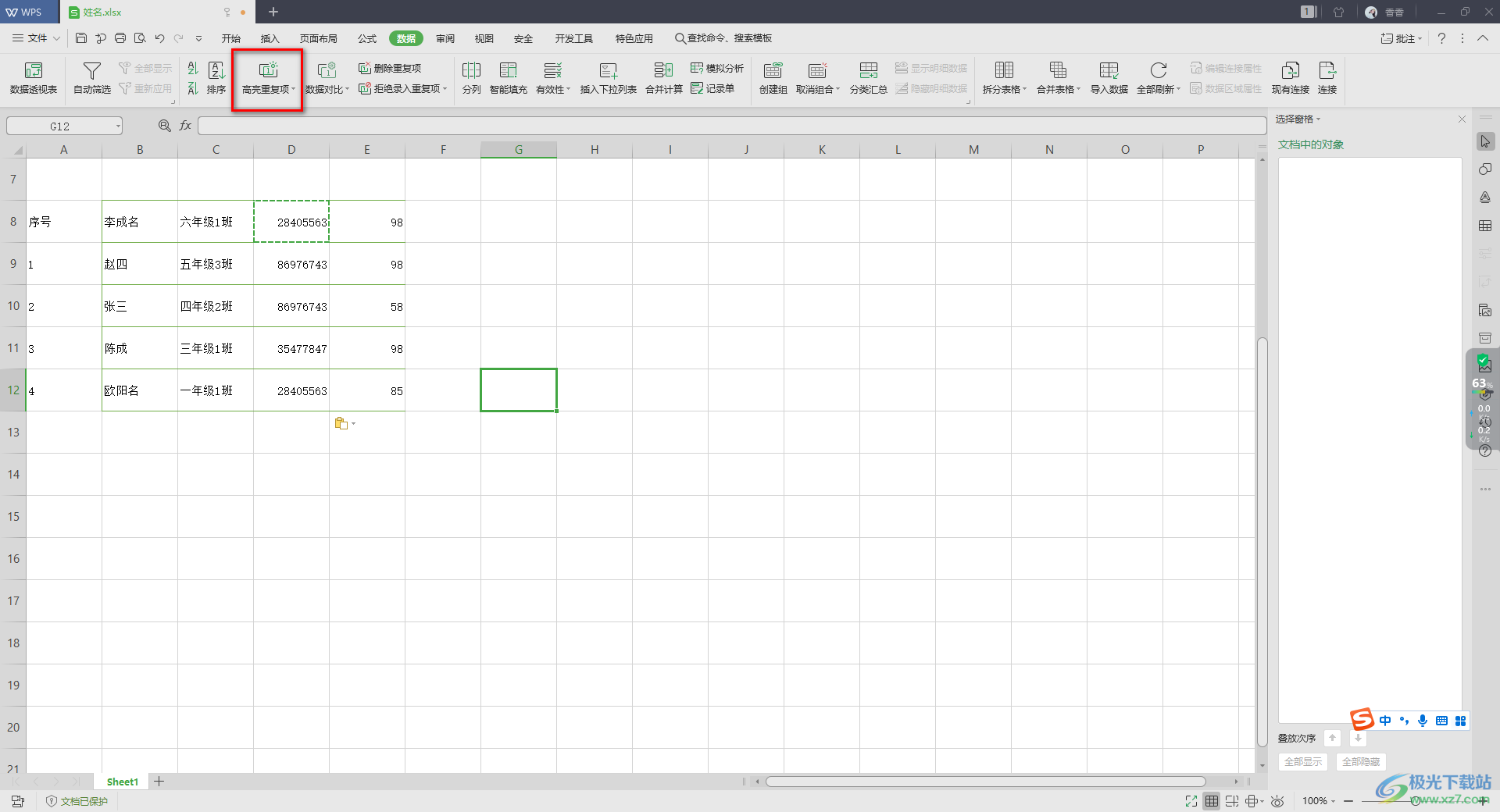Viewport: 1500px width, 812px height.
Task: Click the Print icon in quick toolbar
Action: click(120, 37)
